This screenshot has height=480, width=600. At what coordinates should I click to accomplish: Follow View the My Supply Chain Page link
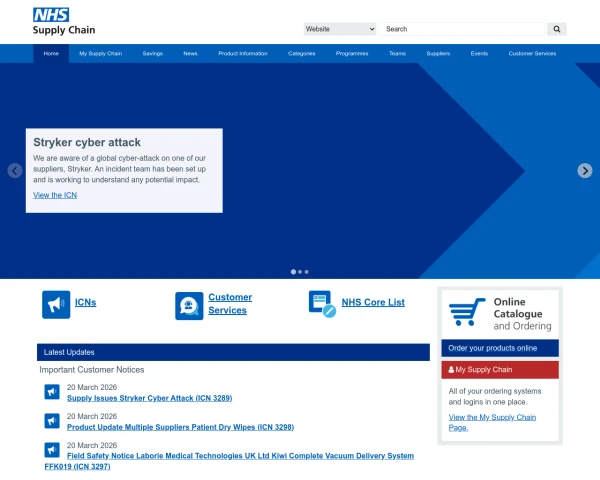[492, 423]
